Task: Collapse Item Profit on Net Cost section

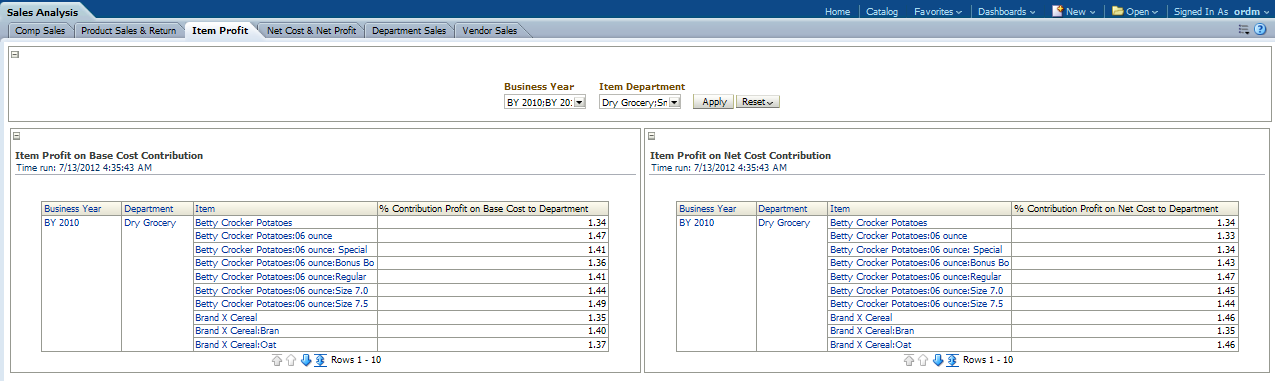Action: 651,136
